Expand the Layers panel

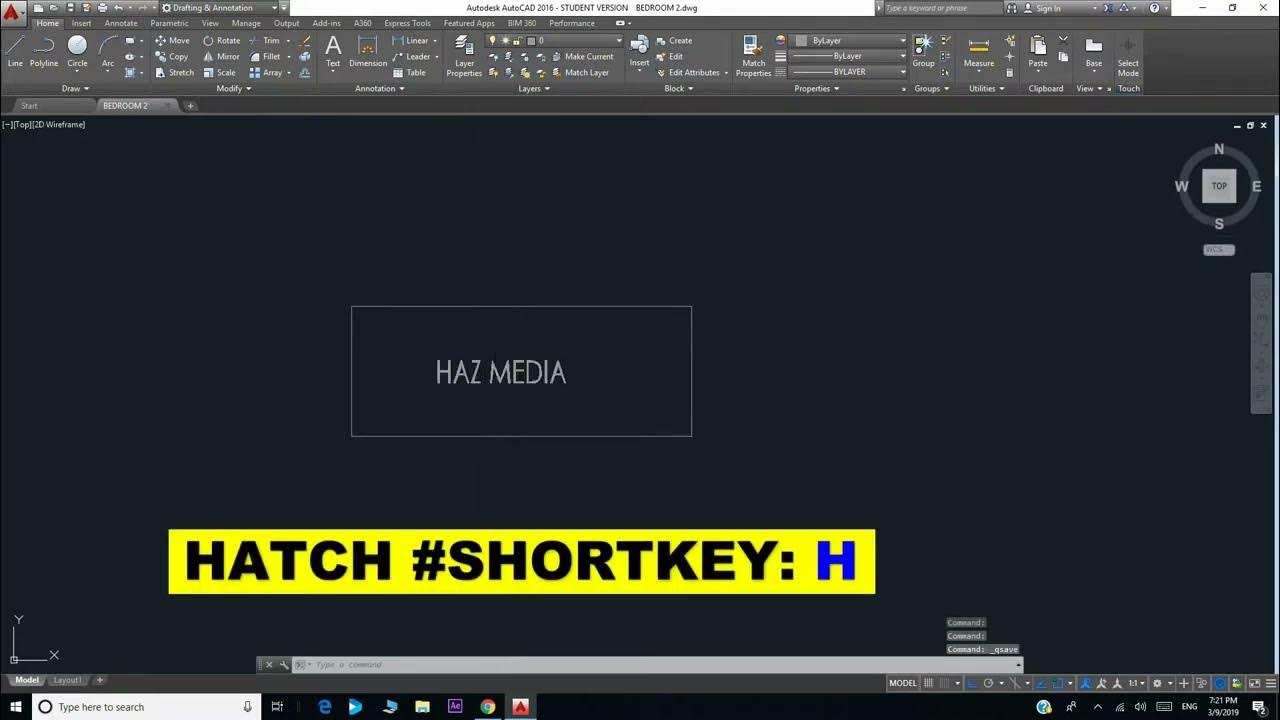tap(534, 88)
